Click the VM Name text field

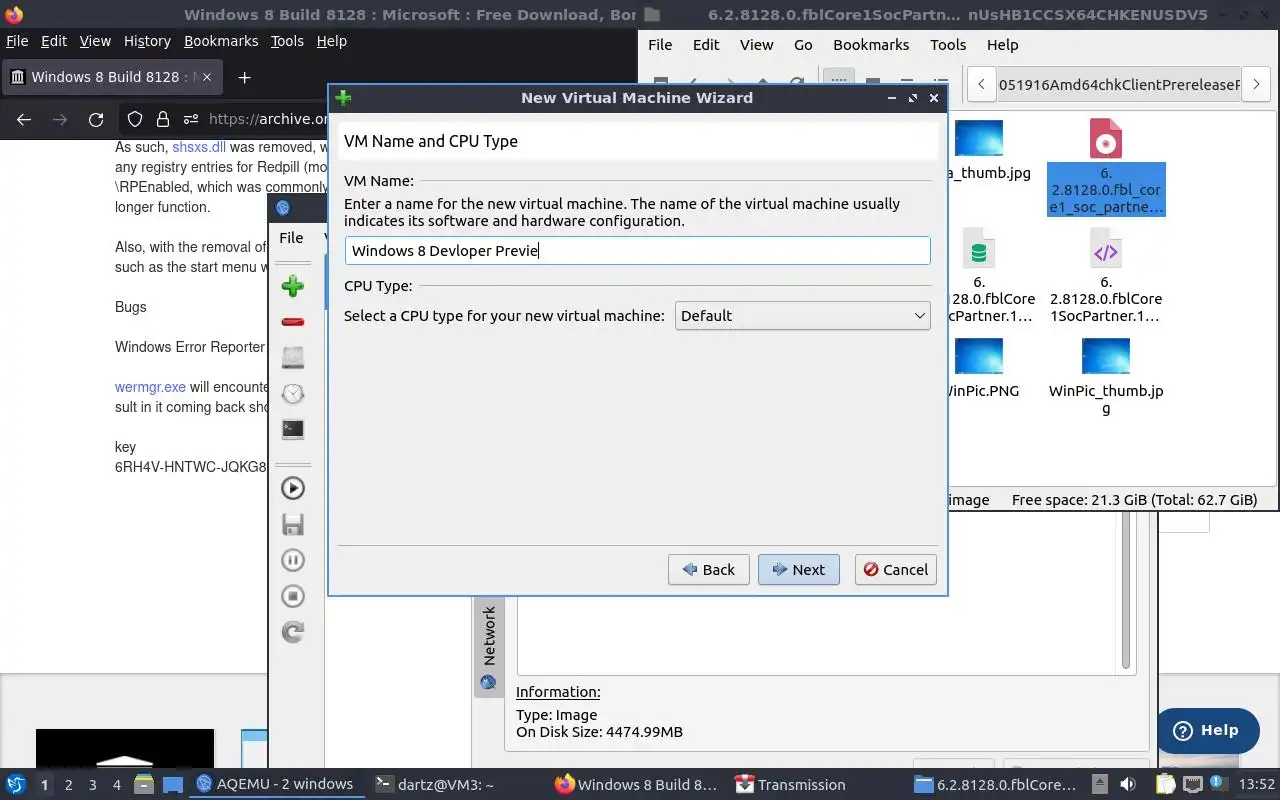pos(637,250)
